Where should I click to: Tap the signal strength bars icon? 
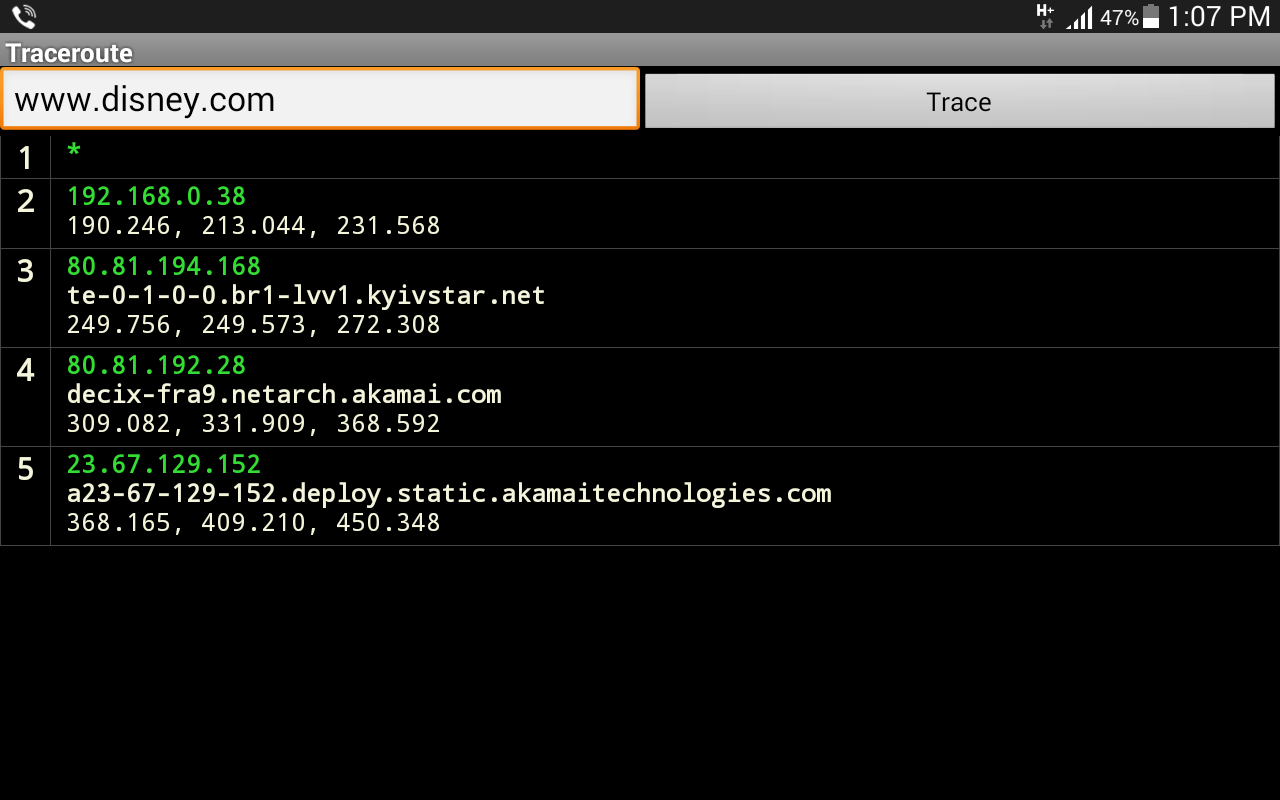1079,17
